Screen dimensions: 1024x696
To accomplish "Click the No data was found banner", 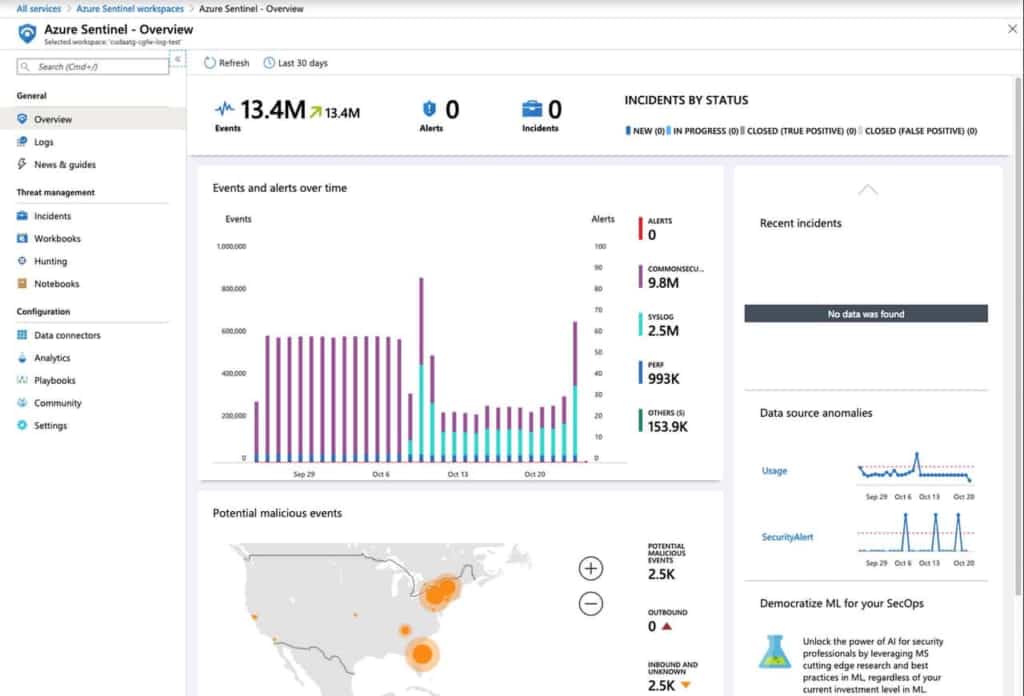I will coord(866,314).
